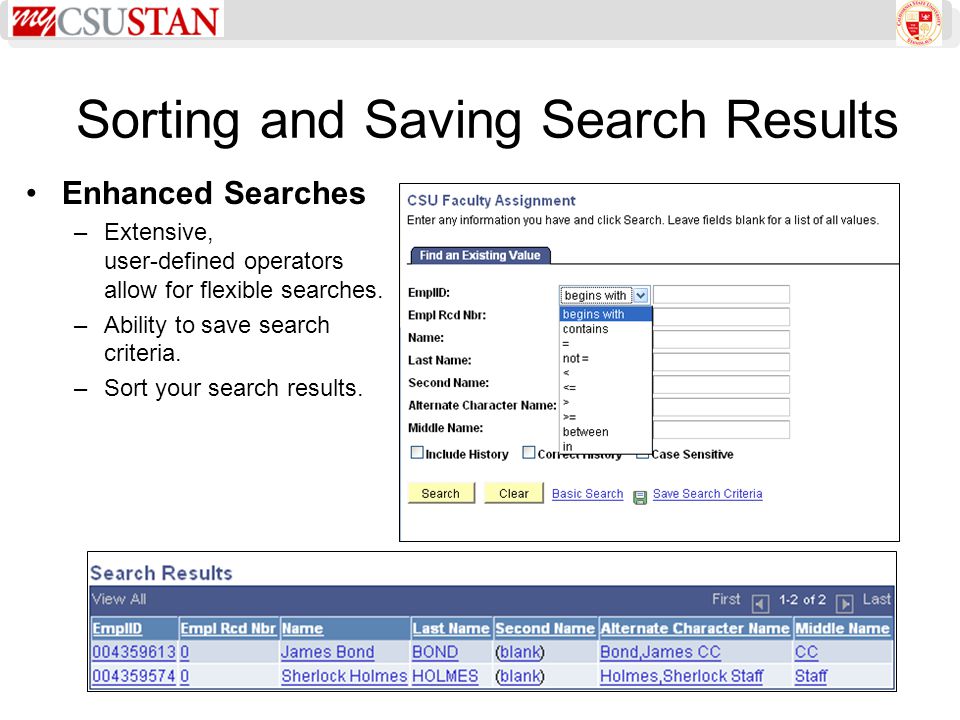Sort results by Middle Name column
Image resolution: width=960 pixels, height=720 pixels.
pyautogui.click(x=842, y=628)
